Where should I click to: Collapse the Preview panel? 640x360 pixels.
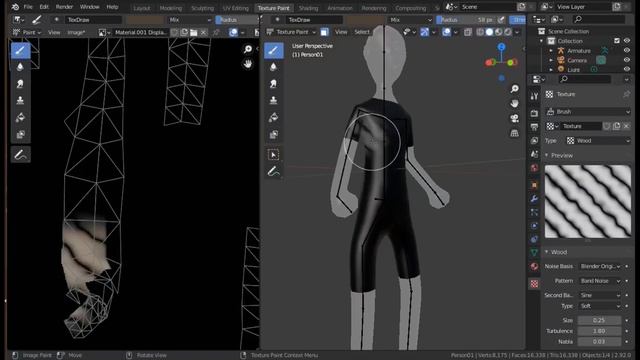pyautogui.click(x=547, y=156)
